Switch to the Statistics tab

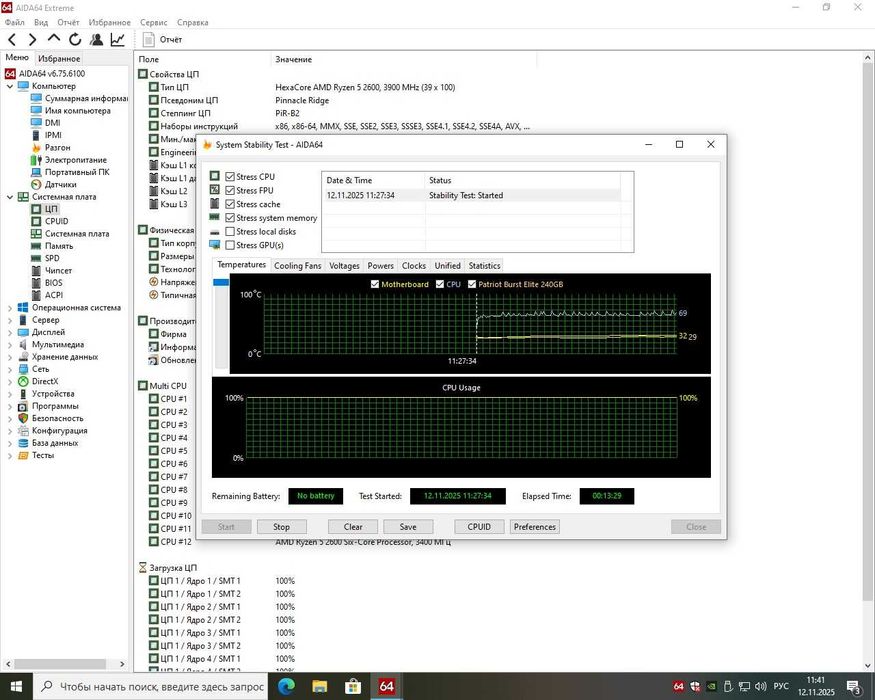click(x=484, y=266)
